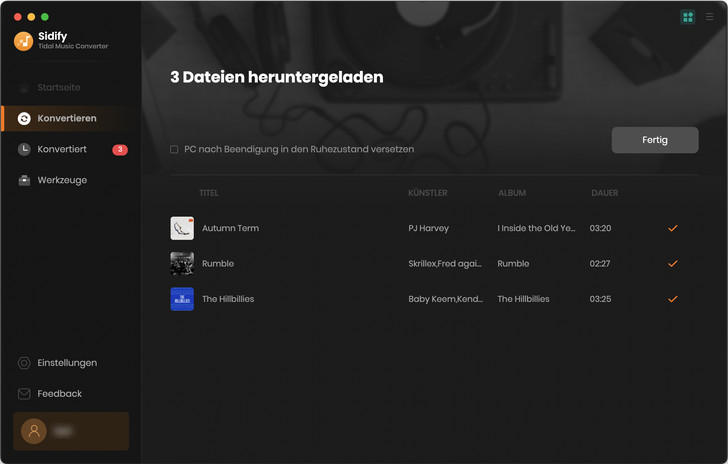This screenshot has width=728, height=464.
Task: Click the ALBUM column header
Action: [512, 193]
